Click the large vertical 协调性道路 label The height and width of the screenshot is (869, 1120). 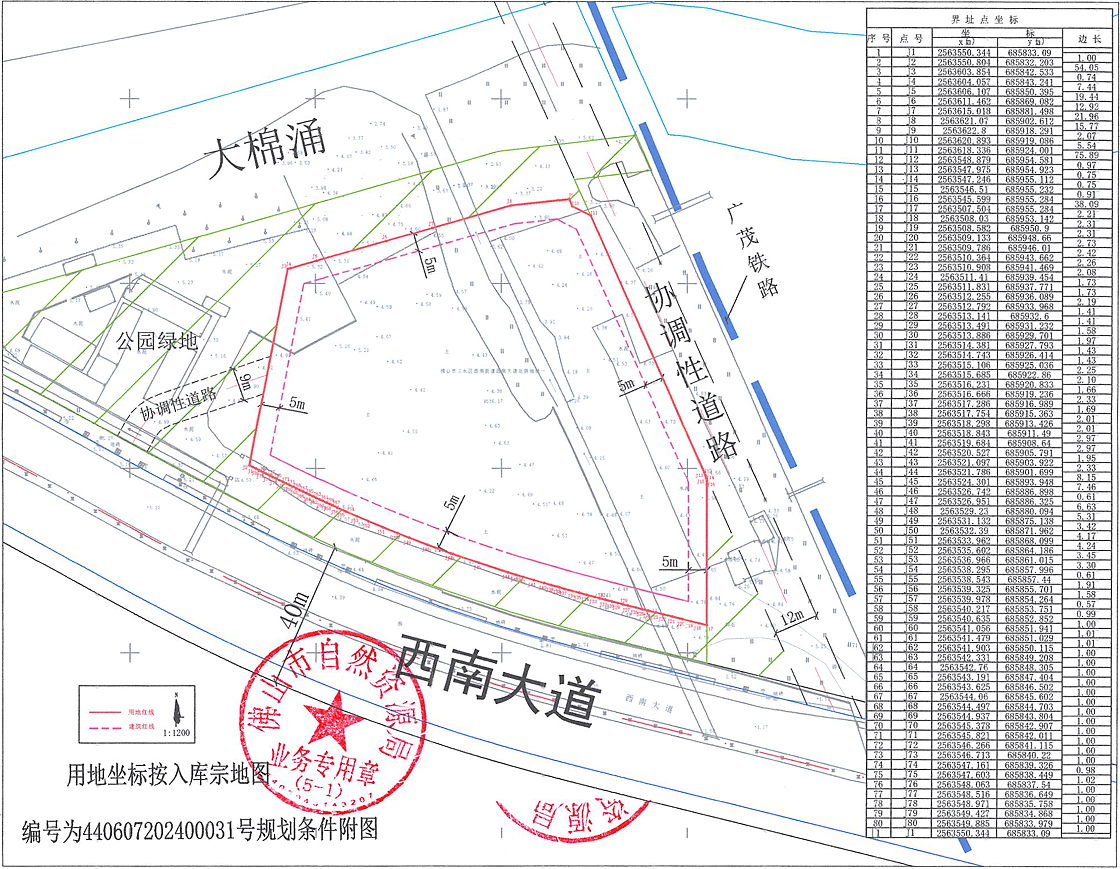pos(690,371)
